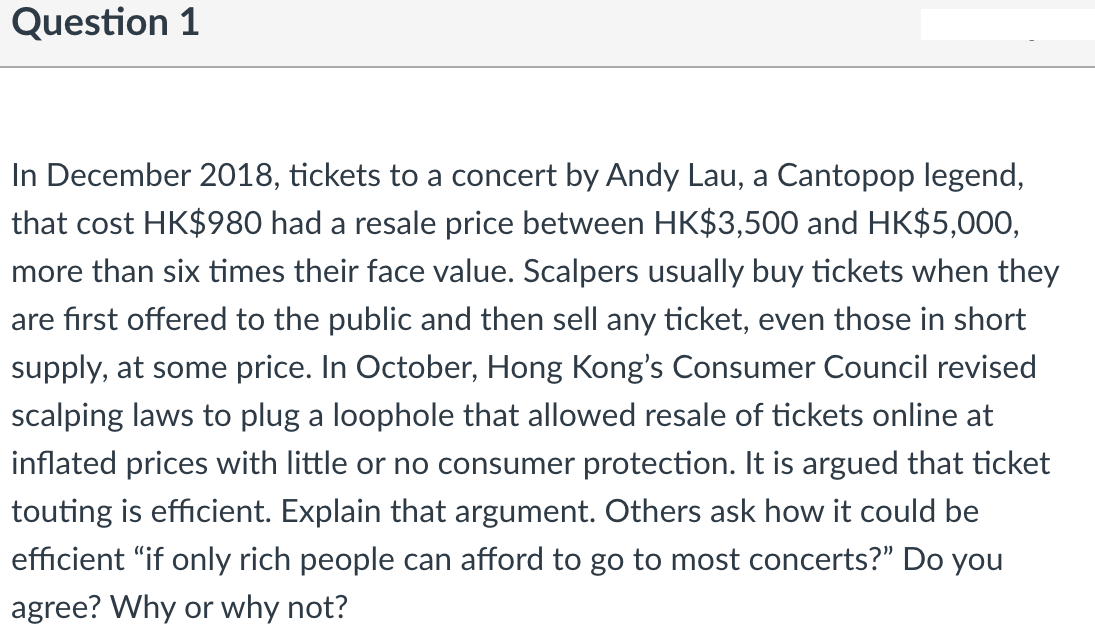This screenshot has height=635, width=1095.
Task: Click the phrase December 2018
Action: pyautogui.click(x=159, y=176)
